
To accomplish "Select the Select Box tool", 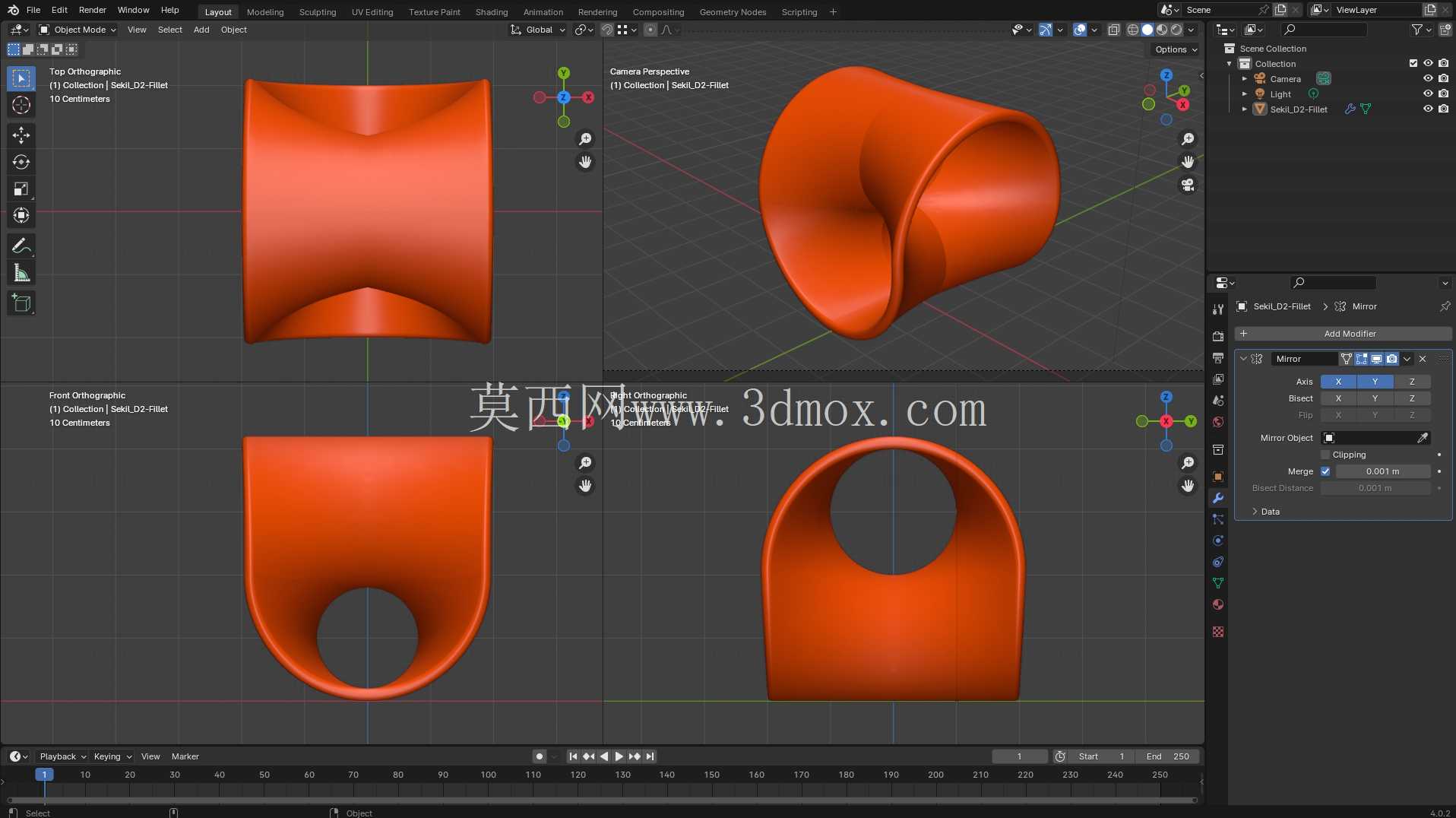I will coord(21,78).
